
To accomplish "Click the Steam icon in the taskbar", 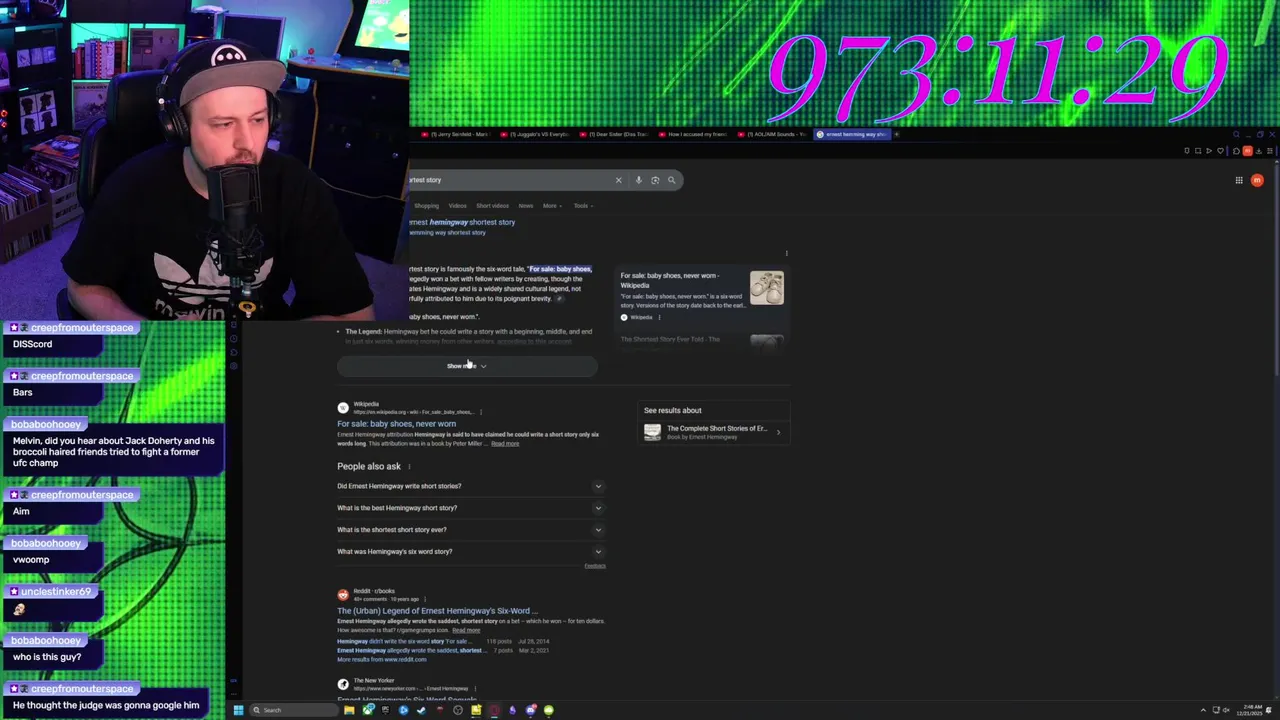I will 421,710.
